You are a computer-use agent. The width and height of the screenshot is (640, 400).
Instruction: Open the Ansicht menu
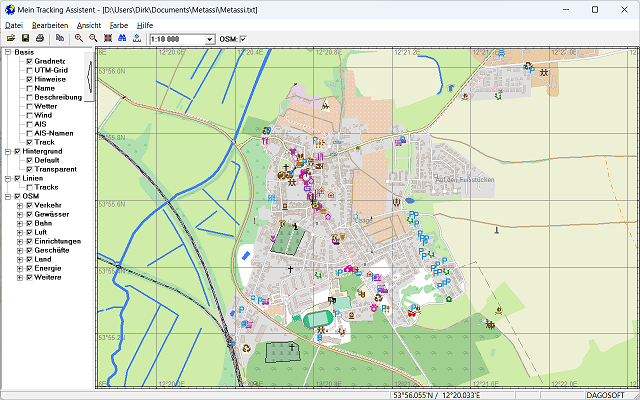[x=89, y=23]
